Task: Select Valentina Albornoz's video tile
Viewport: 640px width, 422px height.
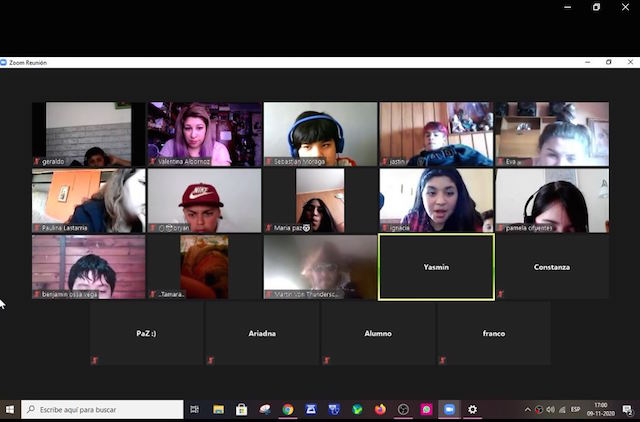Action: tap(204, 133)
